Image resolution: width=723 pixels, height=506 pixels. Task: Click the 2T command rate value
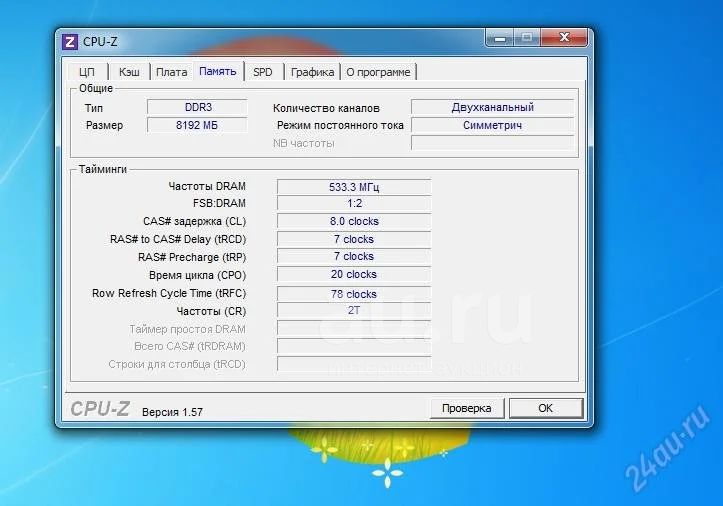[x=354, y=310]
